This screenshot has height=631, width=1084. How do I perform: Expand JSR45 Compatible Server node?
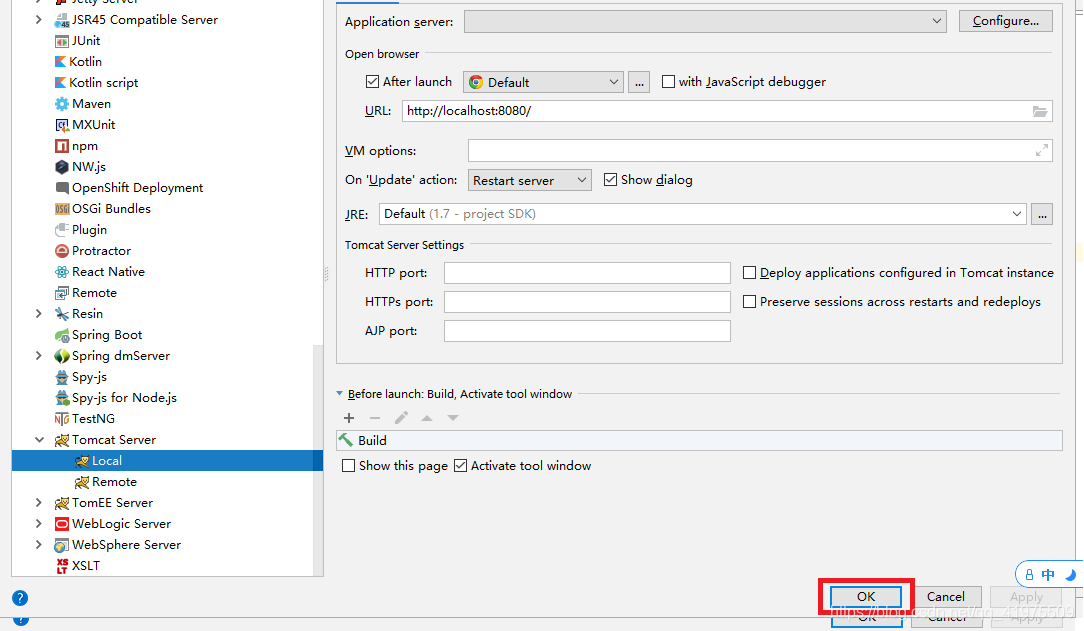[39, 20]
